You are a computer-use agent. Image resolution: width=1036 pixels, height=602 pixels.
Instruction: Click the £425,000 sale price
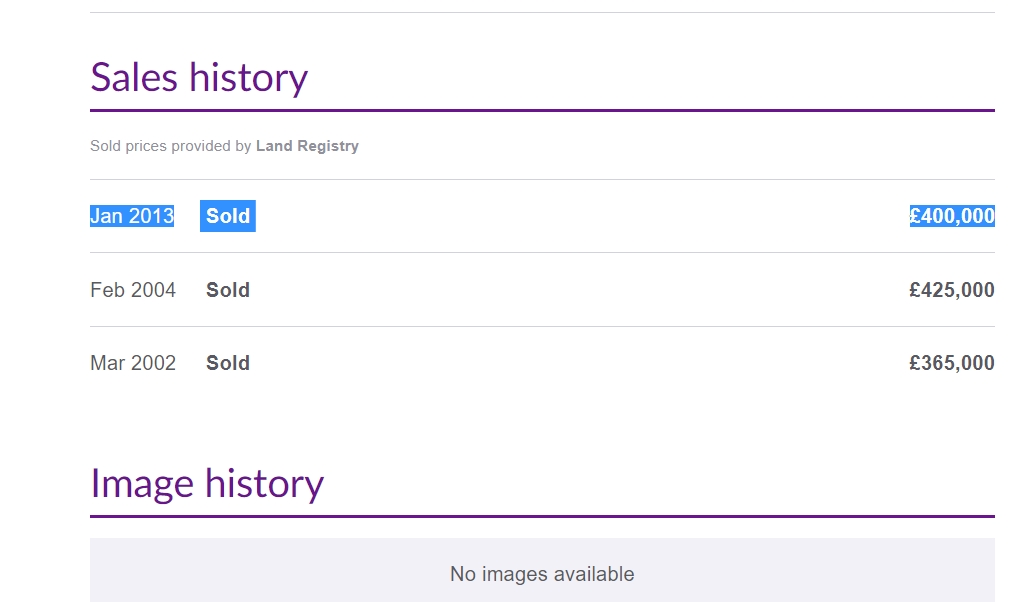pos(951,290)
